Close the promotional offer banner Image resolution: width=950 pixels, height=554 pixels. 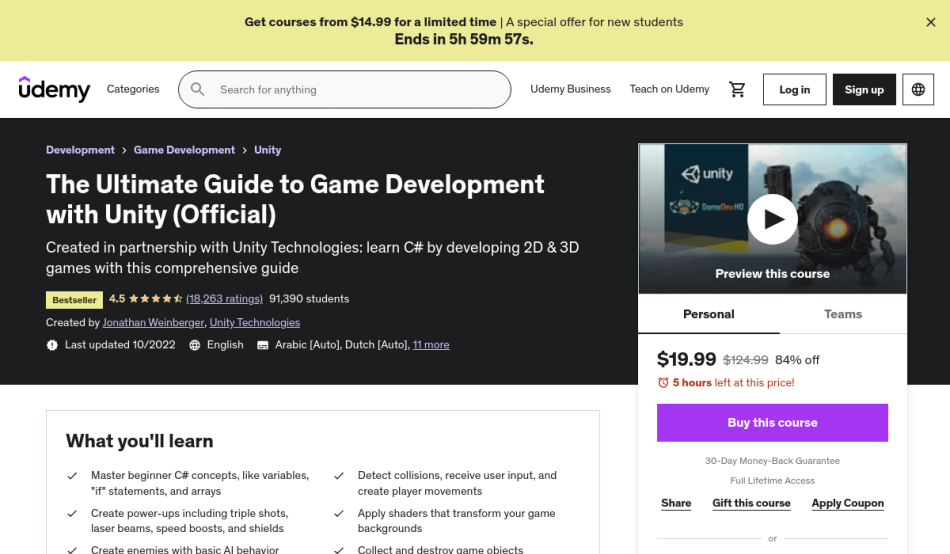tap(931, 22)
